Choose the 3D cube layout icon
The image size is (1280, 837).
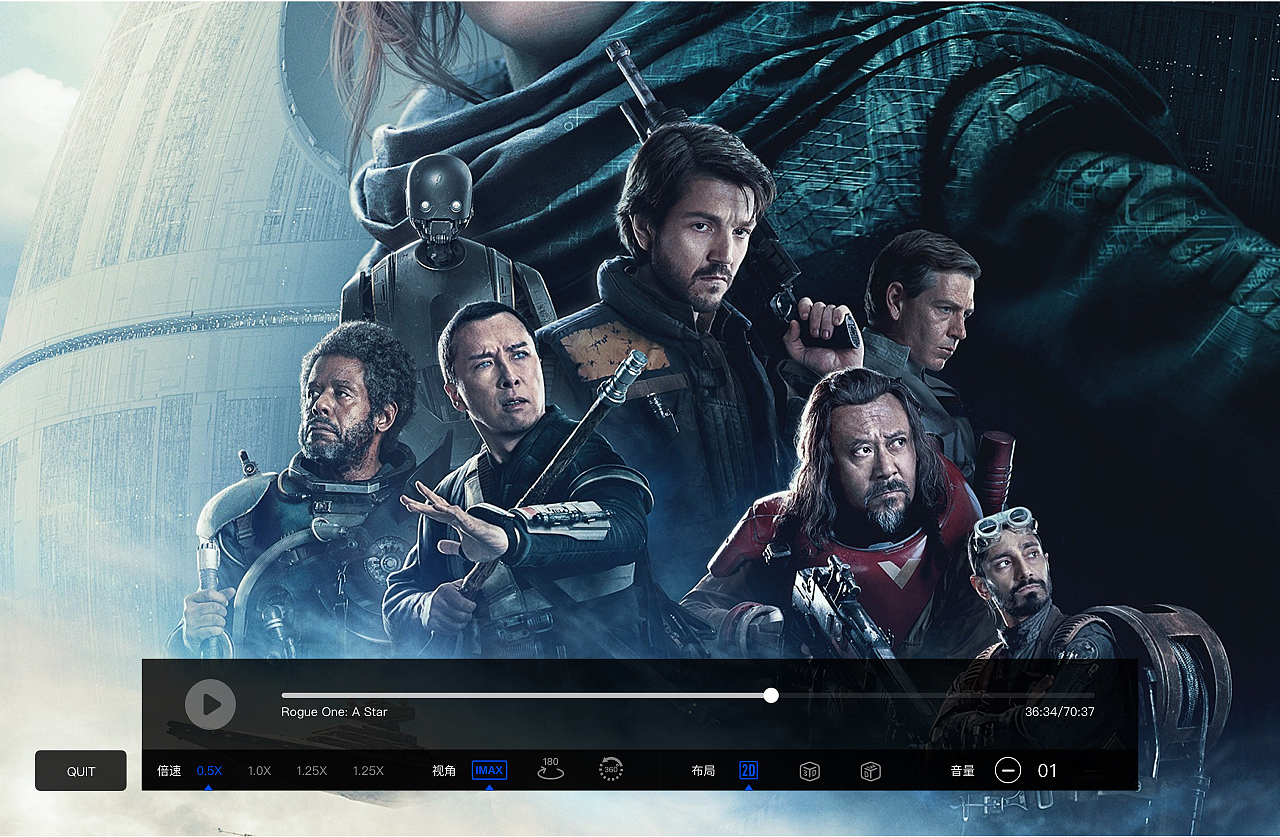point(810,771)
